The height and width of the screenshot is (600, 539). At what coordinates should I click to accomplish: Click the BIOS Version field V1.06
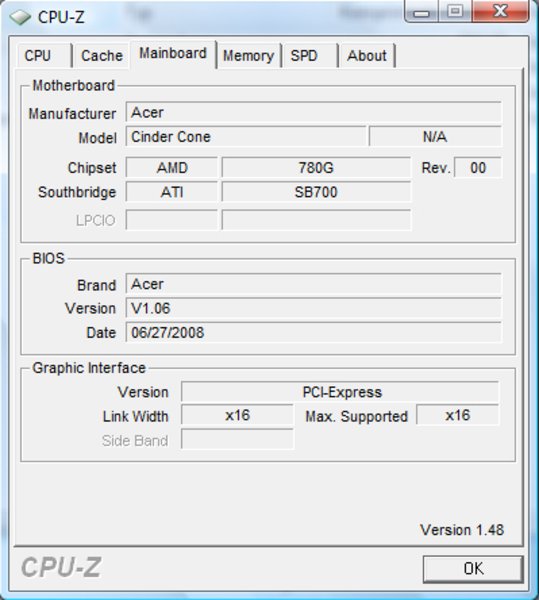click(313, 308)
